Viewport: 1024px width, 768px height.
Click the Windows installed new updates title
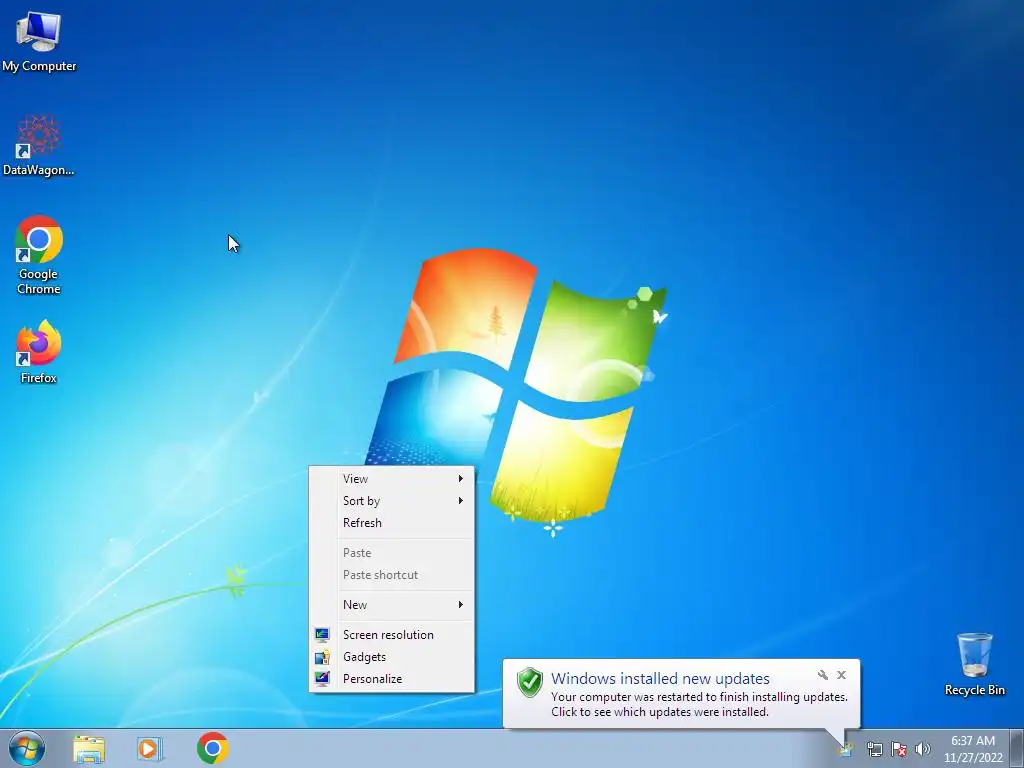660,679
